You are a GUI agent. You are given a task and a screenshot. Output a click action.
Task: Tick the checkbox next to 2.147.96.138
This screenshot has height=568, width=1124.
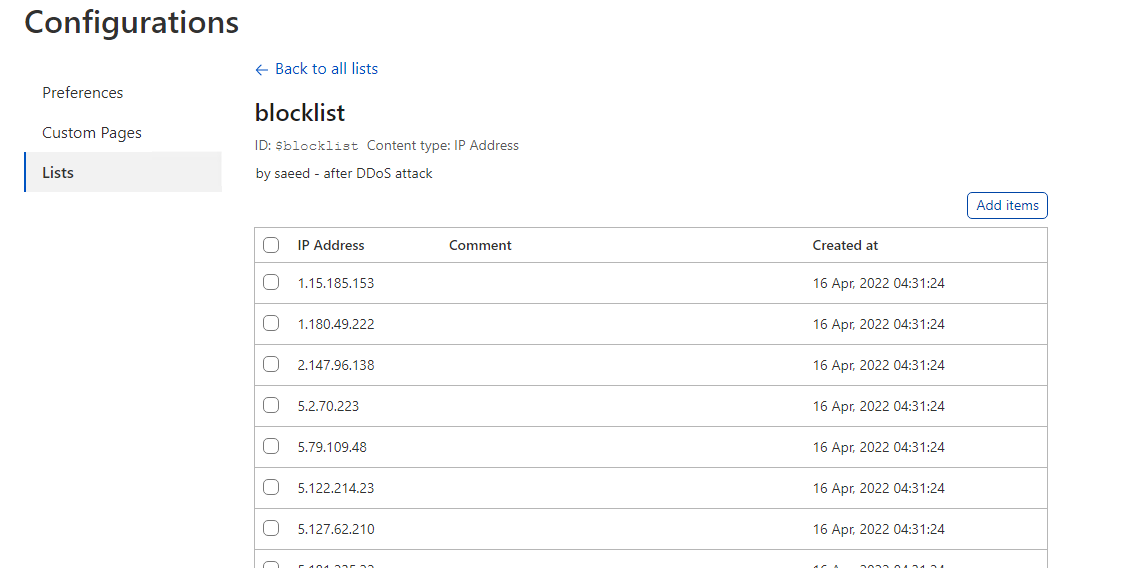pos(271,365)
